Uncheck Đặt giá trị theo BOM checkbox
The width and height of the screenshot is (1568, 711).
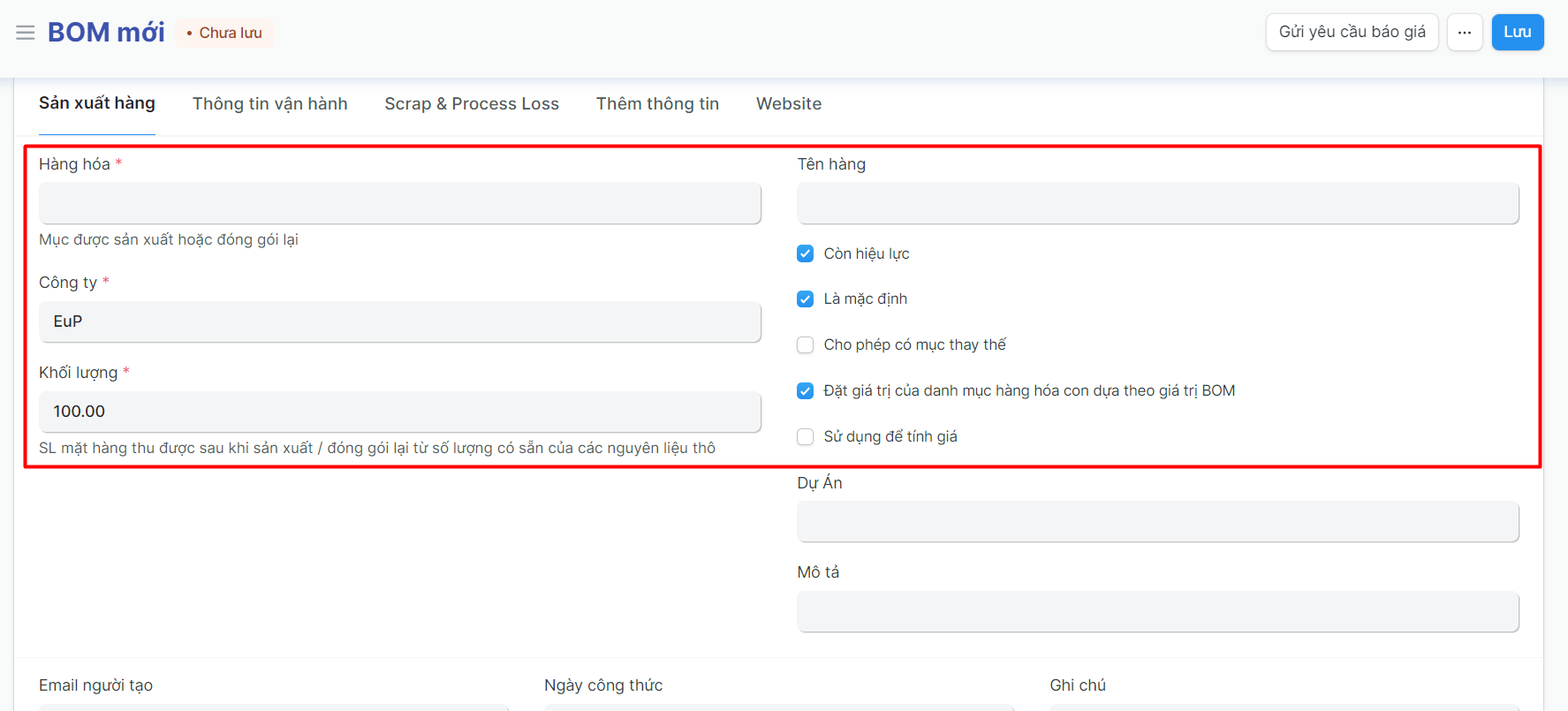(x=805, y=391)
